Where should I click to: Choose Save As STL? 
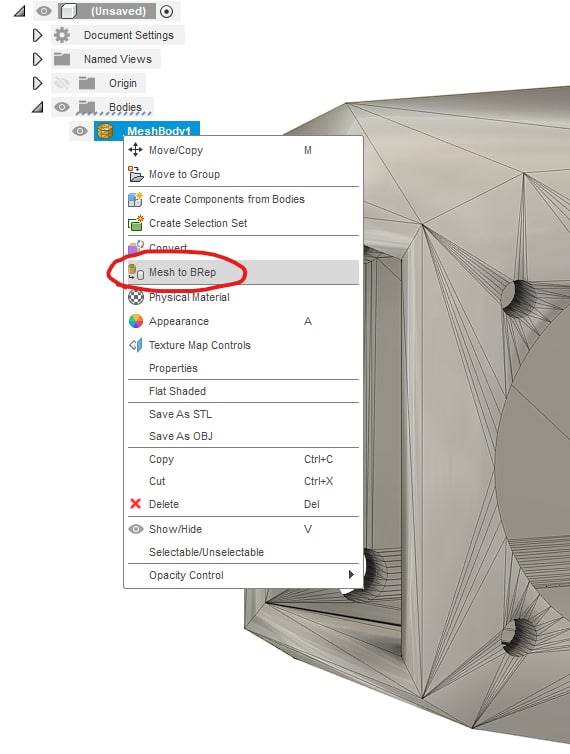pyautogui.click(x=243, y=414)
